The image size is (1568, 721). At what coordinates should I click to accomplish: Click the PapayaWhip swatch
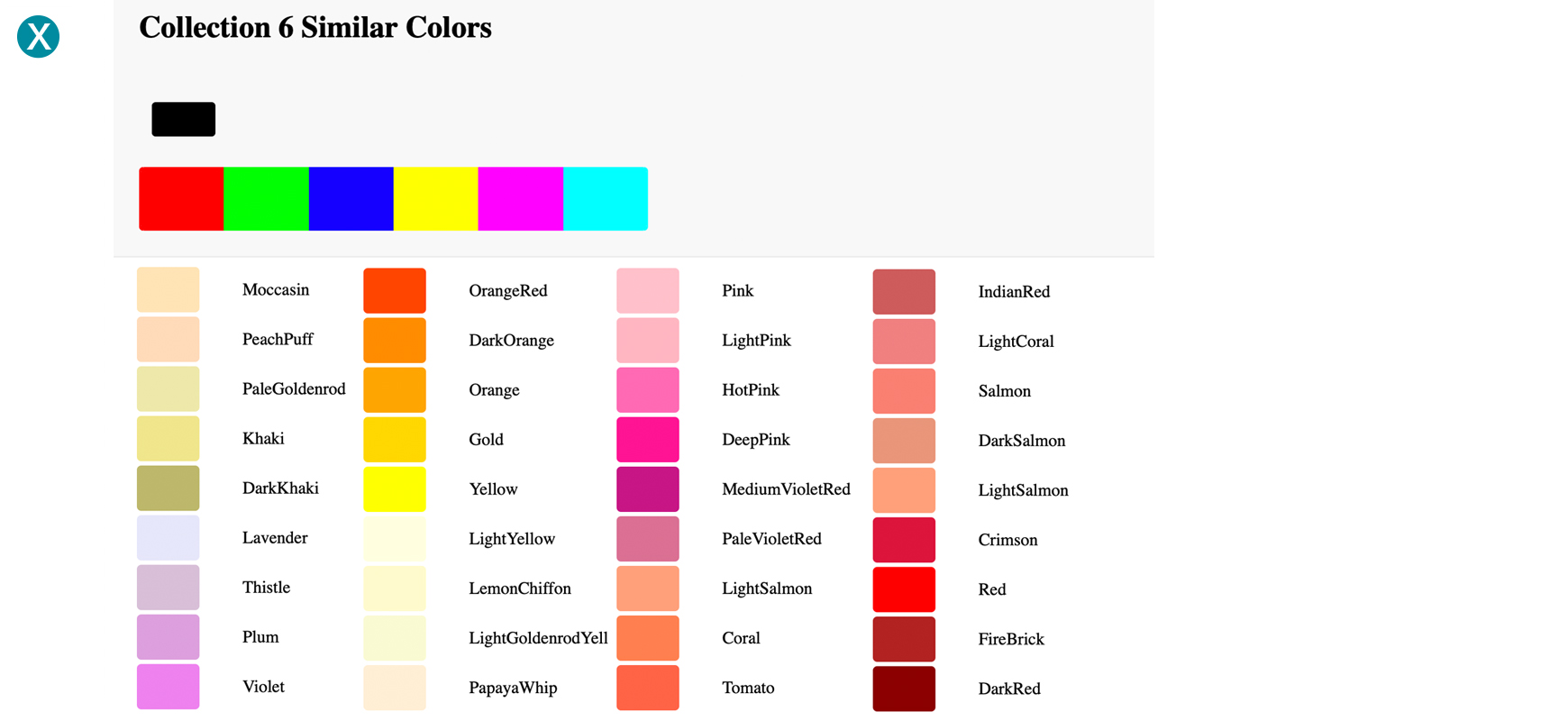[395, 687]
